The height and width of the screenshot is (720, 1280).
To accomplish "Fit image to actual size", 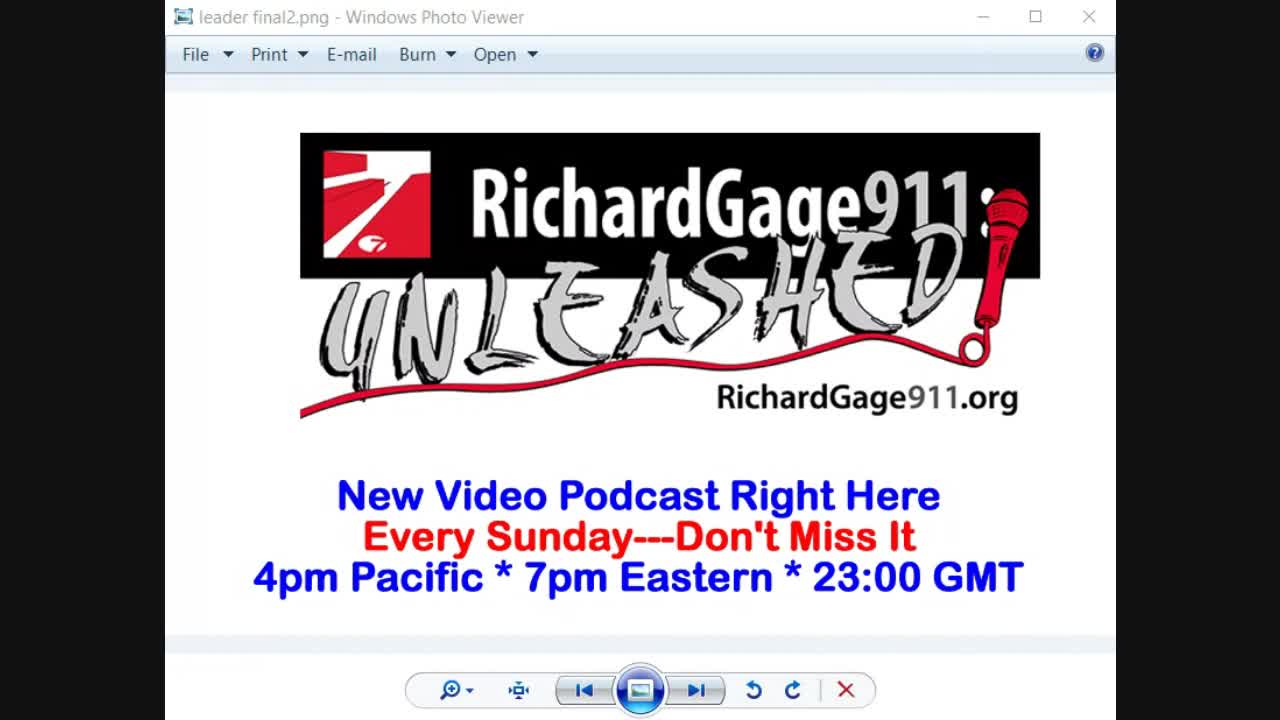I will tap(518, 690).
